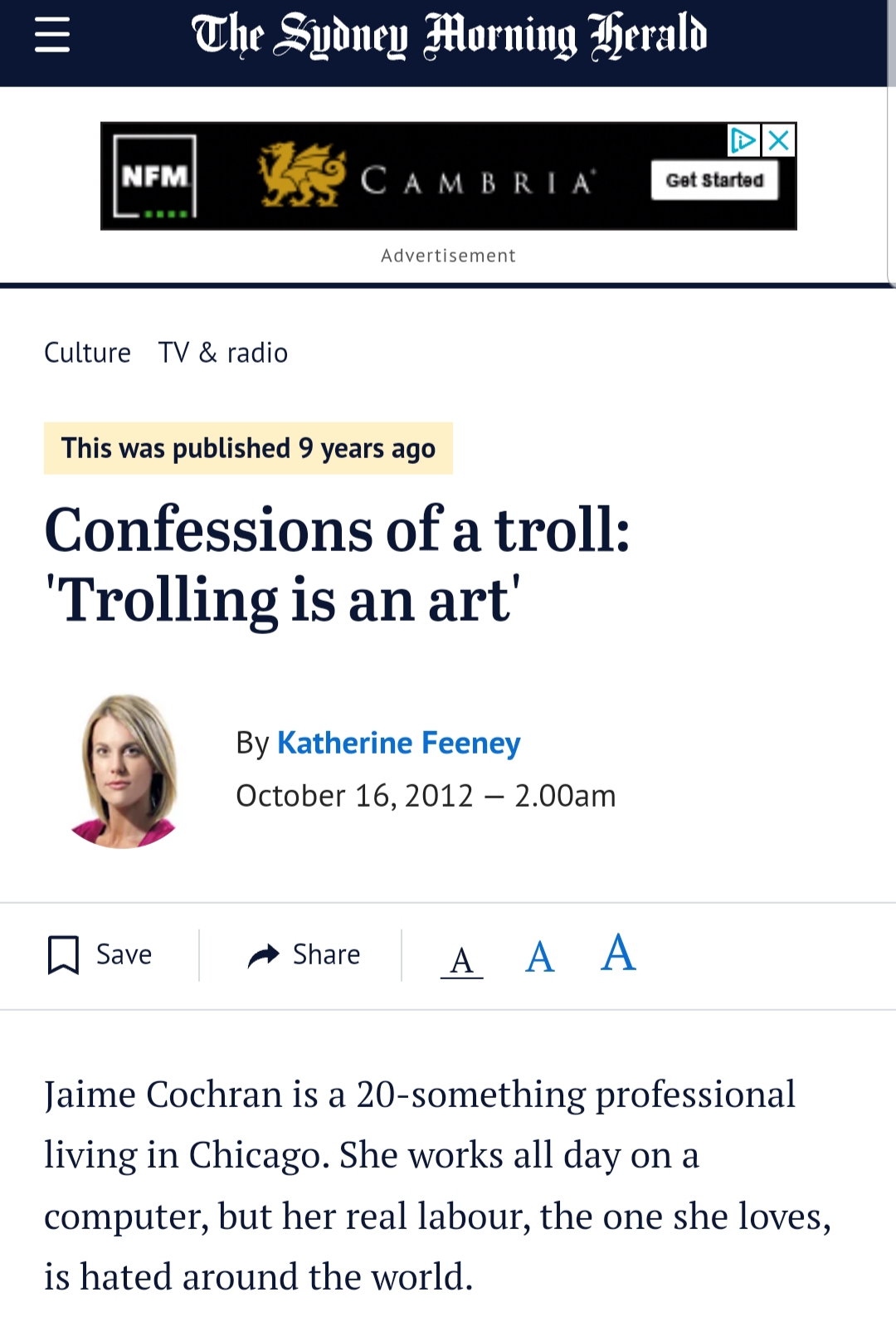Click the NFM logo in the ad
Screen dimensions: 896x1317
(155, 177)
